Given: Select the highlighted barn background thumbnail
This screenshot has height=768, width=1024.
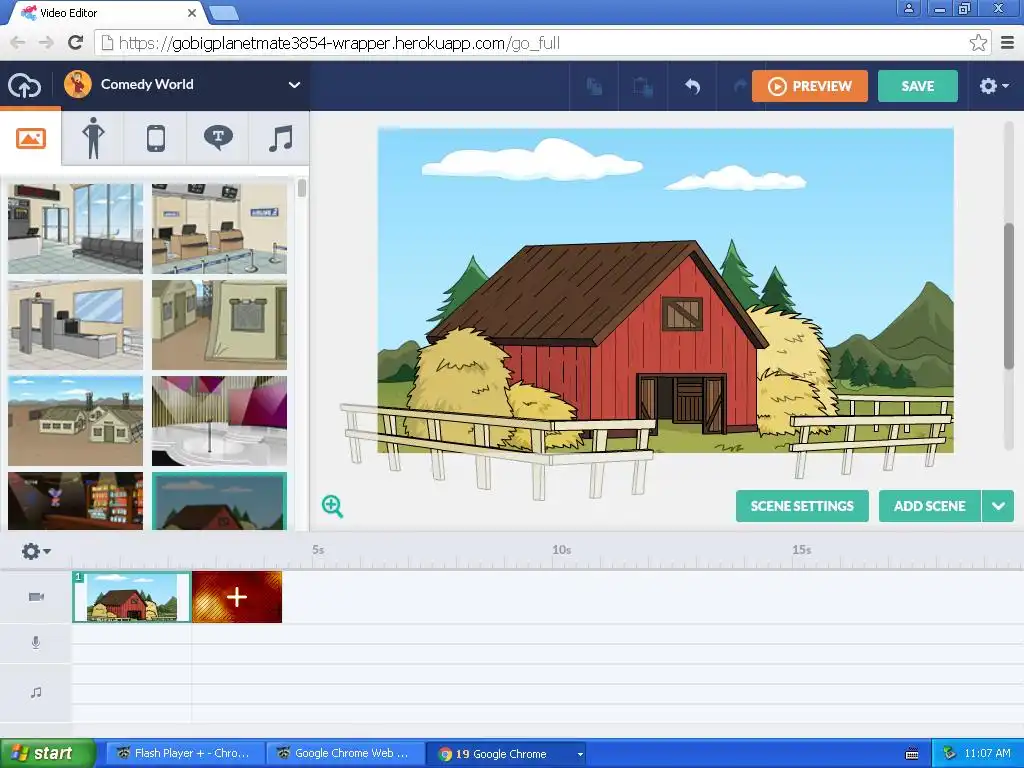Looking at the screenshot, I should tap(219, 501).
